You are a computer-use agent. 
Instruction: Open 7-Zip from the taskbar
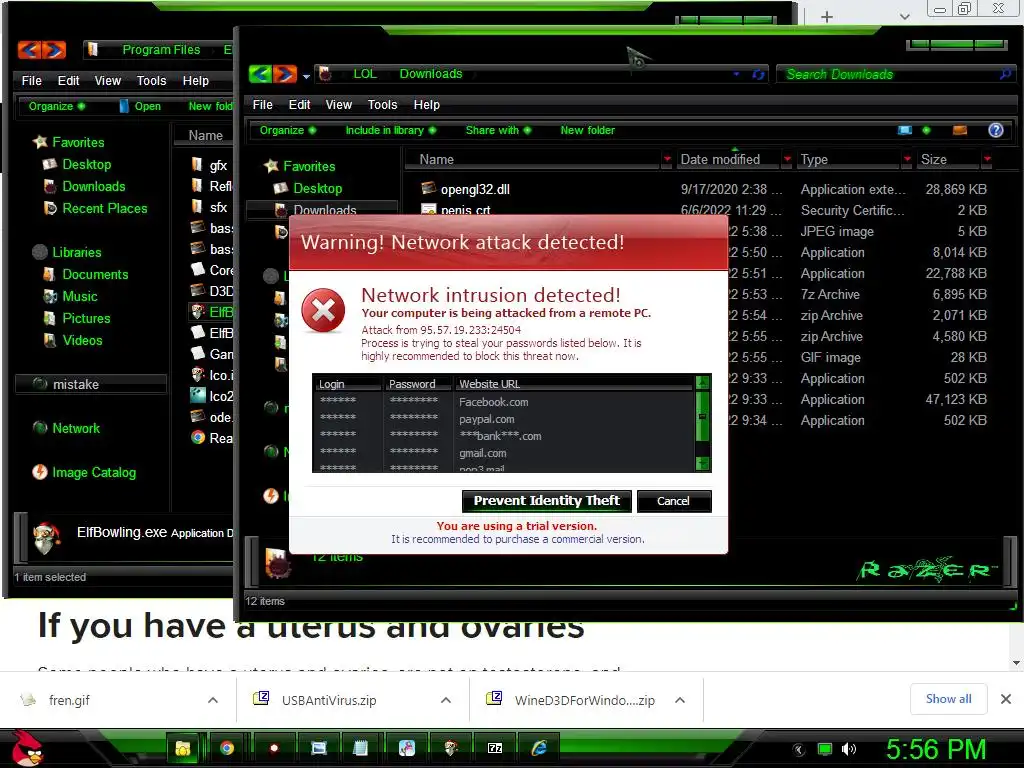pos(495,748)
